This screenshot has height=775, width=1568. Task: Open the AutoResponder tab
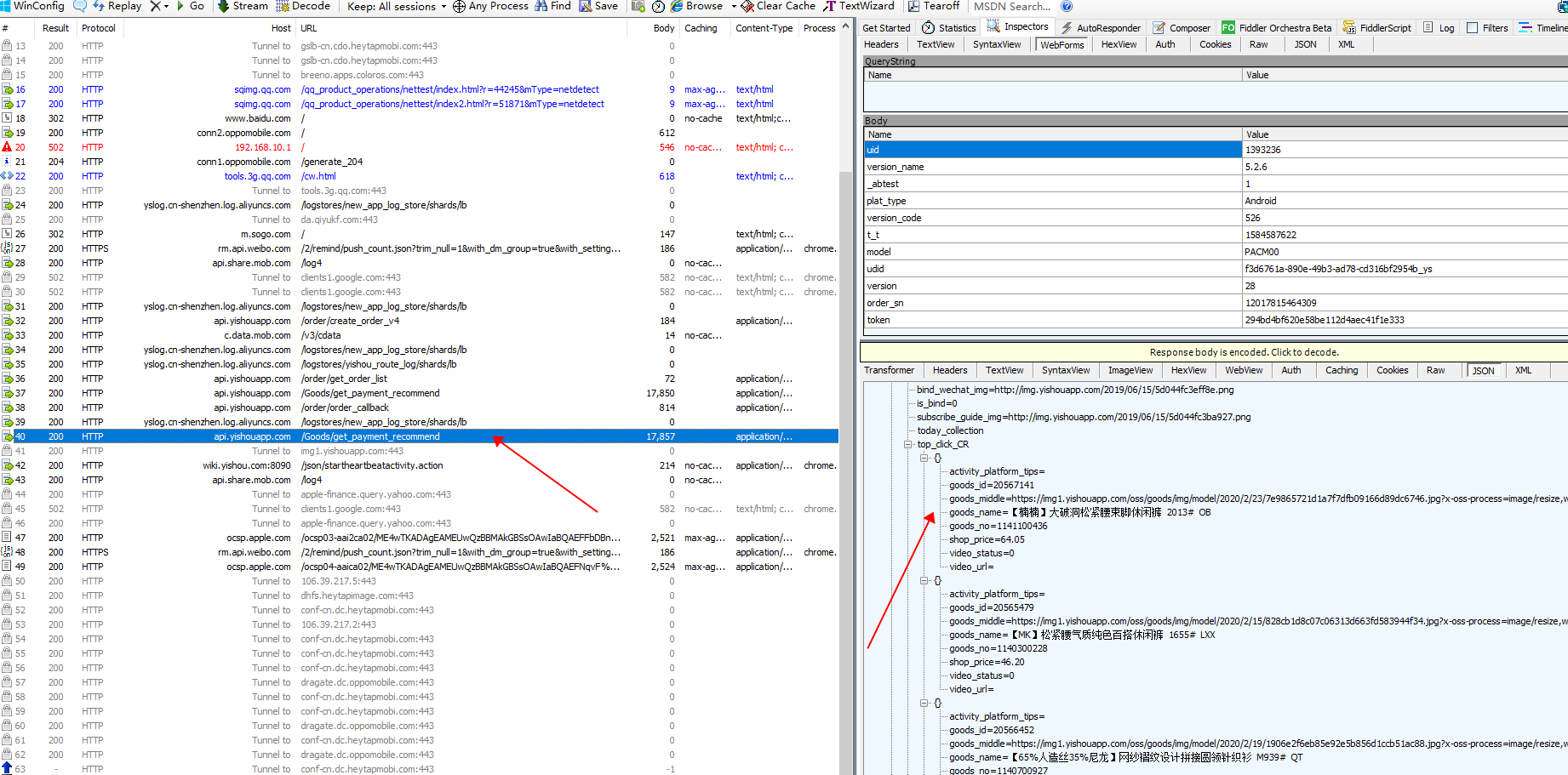point(1101,28)
